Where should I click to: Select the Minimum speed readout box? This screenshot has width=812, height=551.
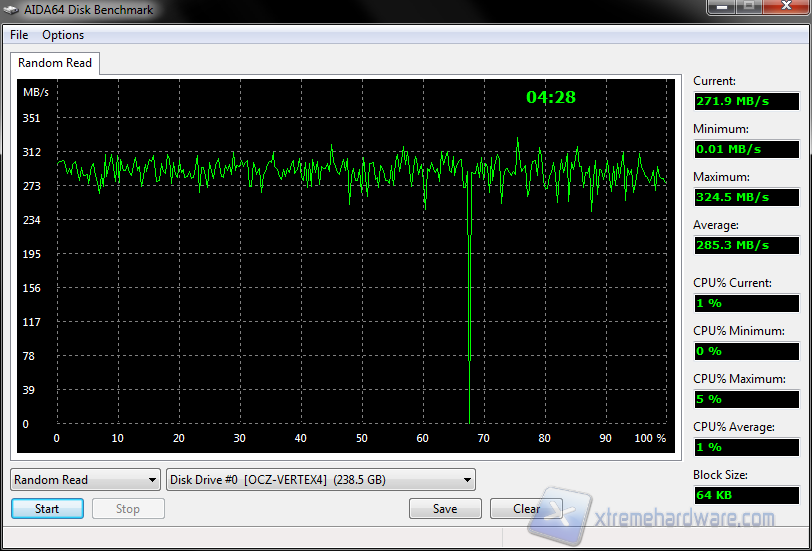pos(746,149)
